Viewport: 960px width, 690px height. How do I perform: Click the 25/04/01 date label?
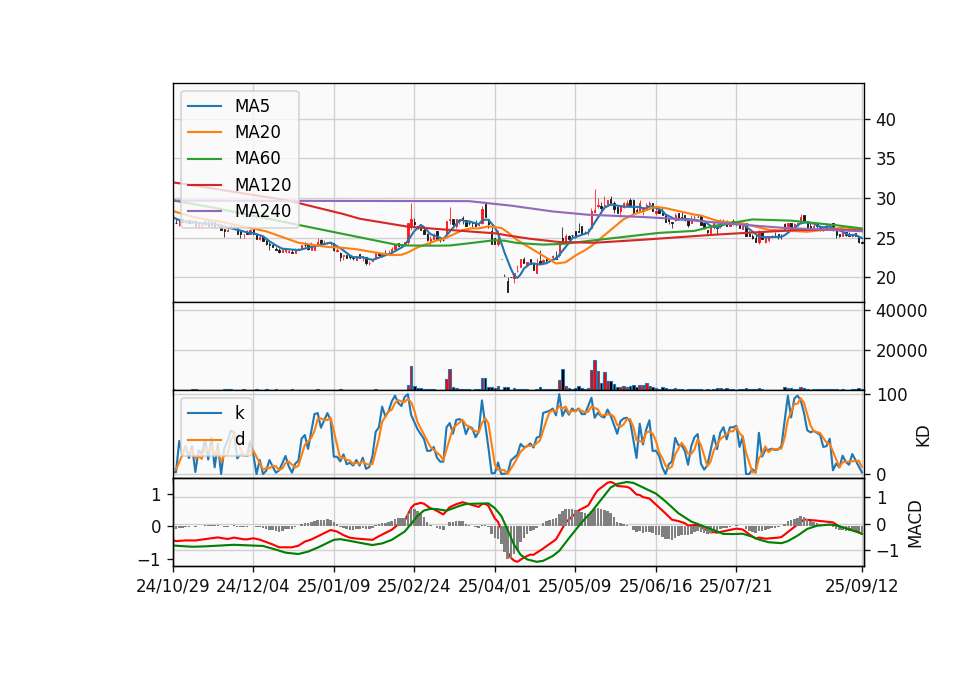tap(494, 586)
